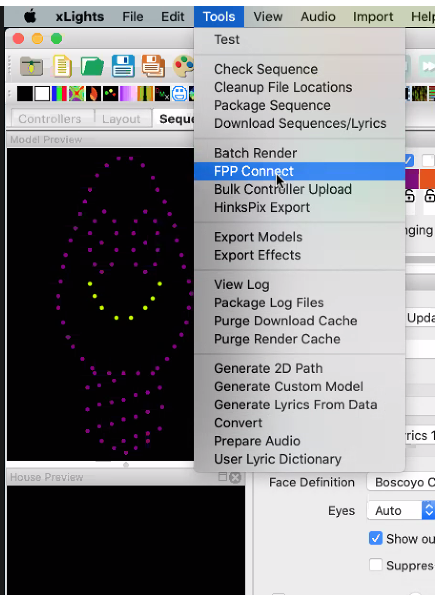Screen dimensions: 435x595
Task: Open the Apple menu
Action: 30,17
